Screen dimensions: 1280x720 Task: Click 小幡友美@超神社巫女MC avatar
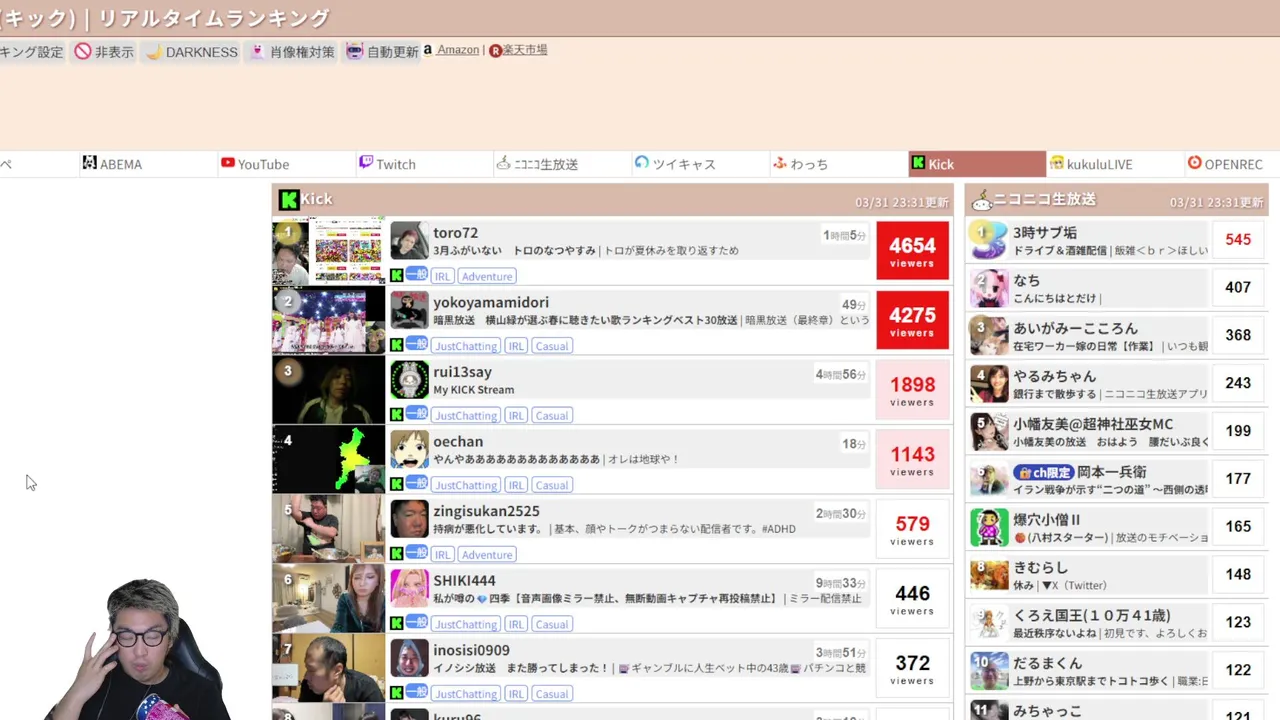pyautogui.click(x=988, y=432)
